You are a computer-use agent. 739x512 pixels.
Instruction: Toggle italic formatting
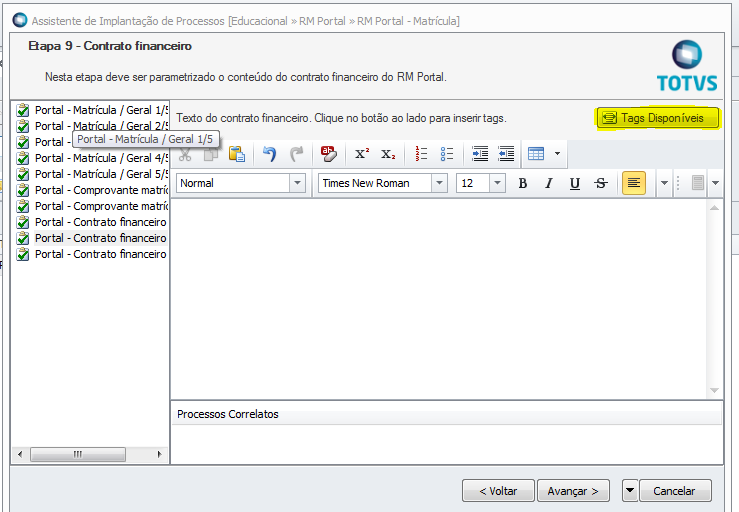tap(549, 183)
